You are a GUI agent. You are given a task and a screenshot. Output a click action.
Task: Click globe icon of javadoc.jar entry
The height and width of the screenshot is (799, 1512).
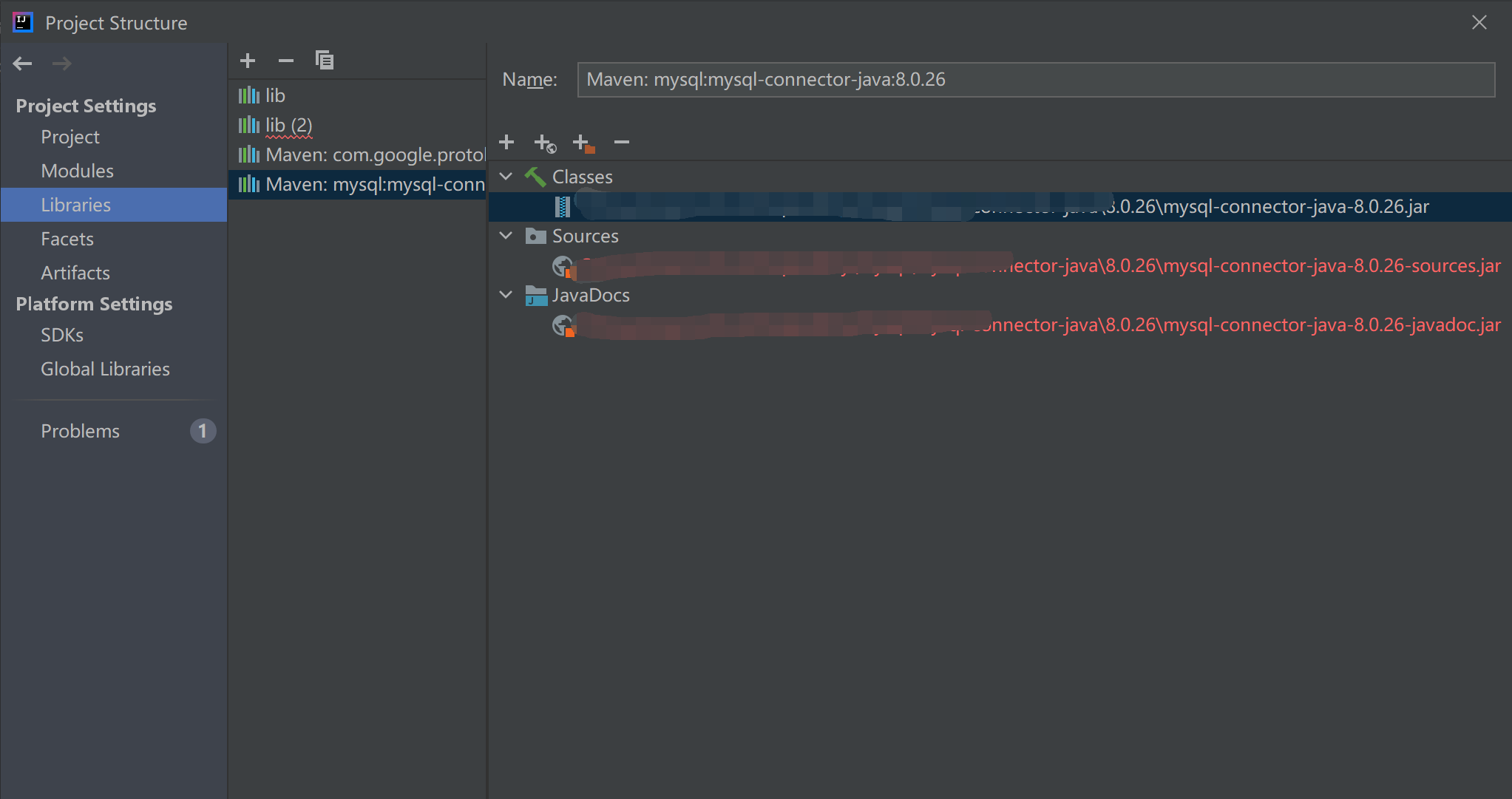tap(563, 325)
